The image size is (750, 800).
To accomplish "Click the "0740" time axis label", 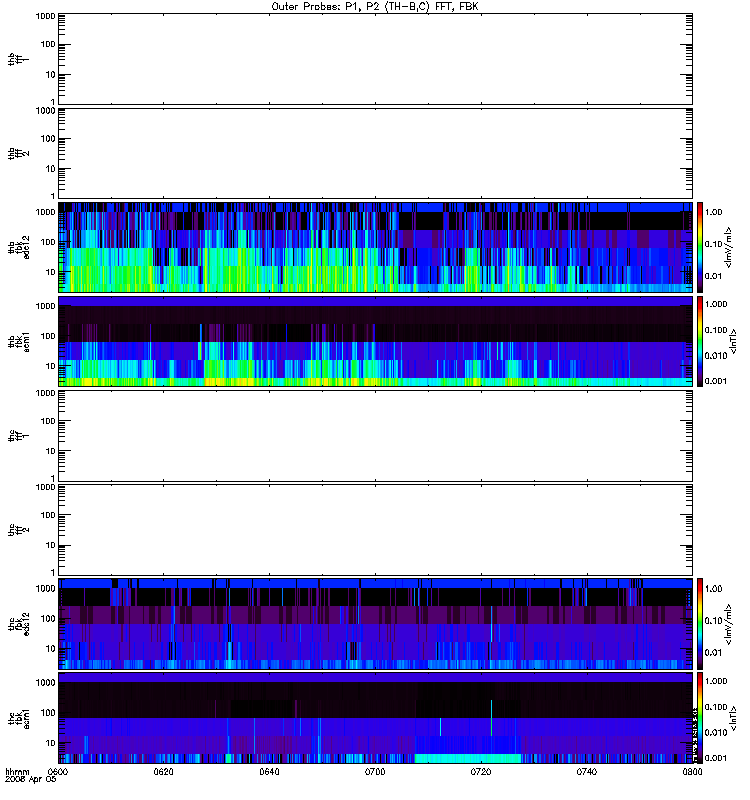I will point(587,772).
